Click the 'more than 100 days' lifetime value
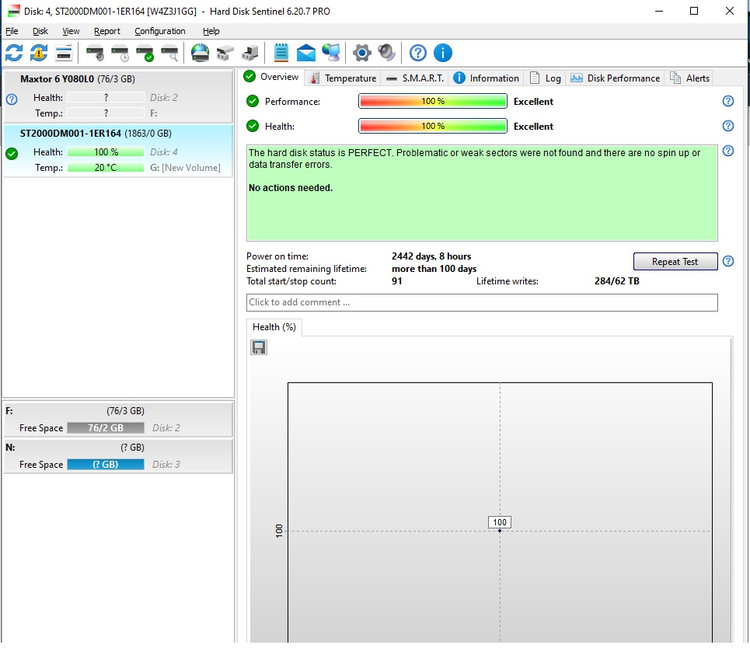The height and width of the screenshot is (662, 750). pyautogui.click(x=434, y=269)
